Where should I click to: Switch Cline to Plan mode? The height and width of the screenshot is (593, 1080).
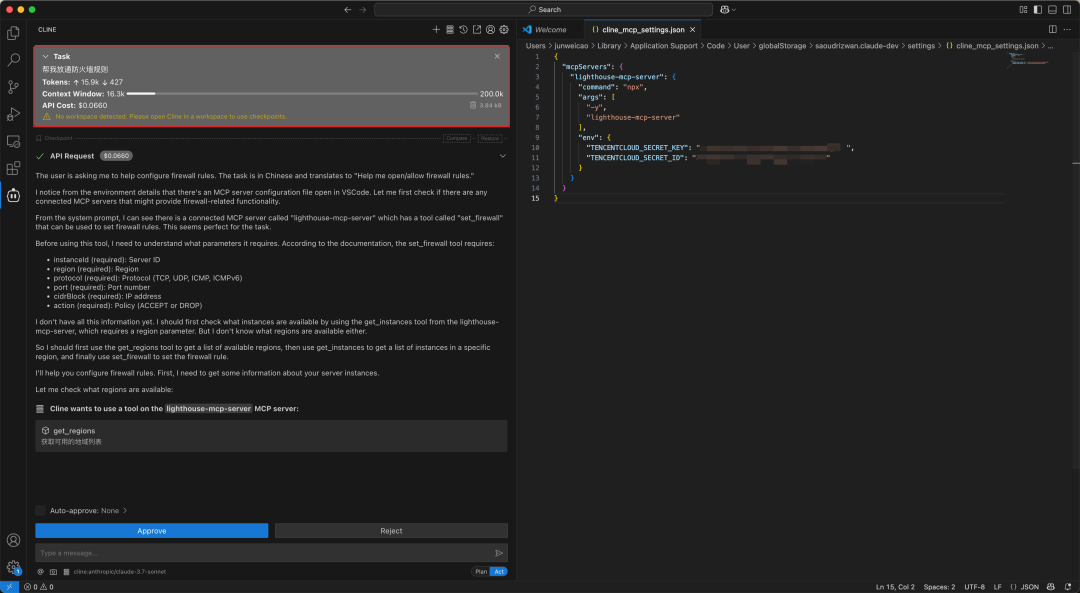481,572
